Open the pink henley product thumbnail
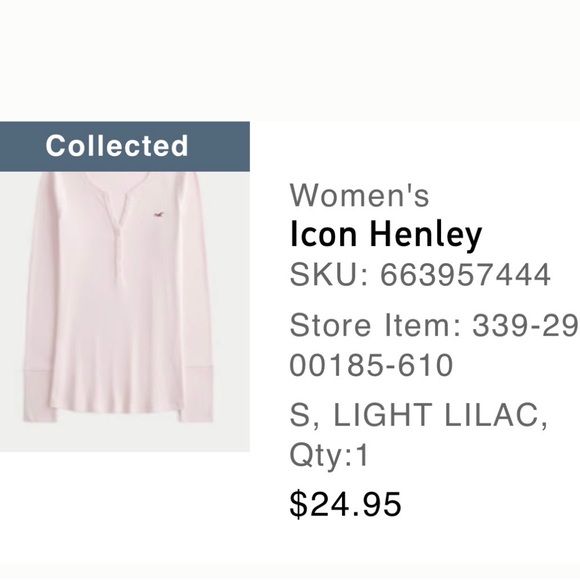Viewport: 580px width, 580px height. coord(125,311)
